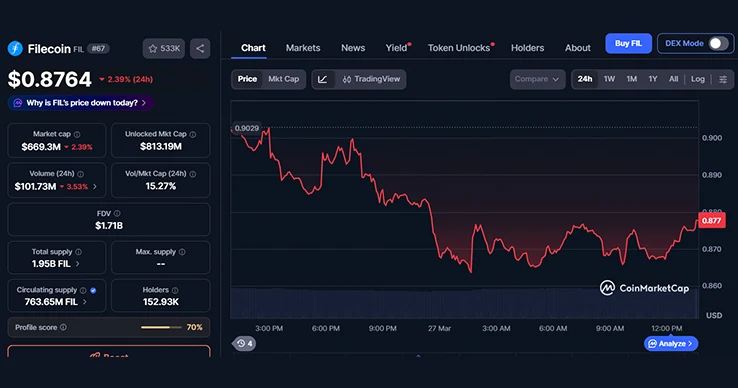Open the Holders tab
Image resolution: width=738 pixels, height=388 pixels.
[528, 48]
